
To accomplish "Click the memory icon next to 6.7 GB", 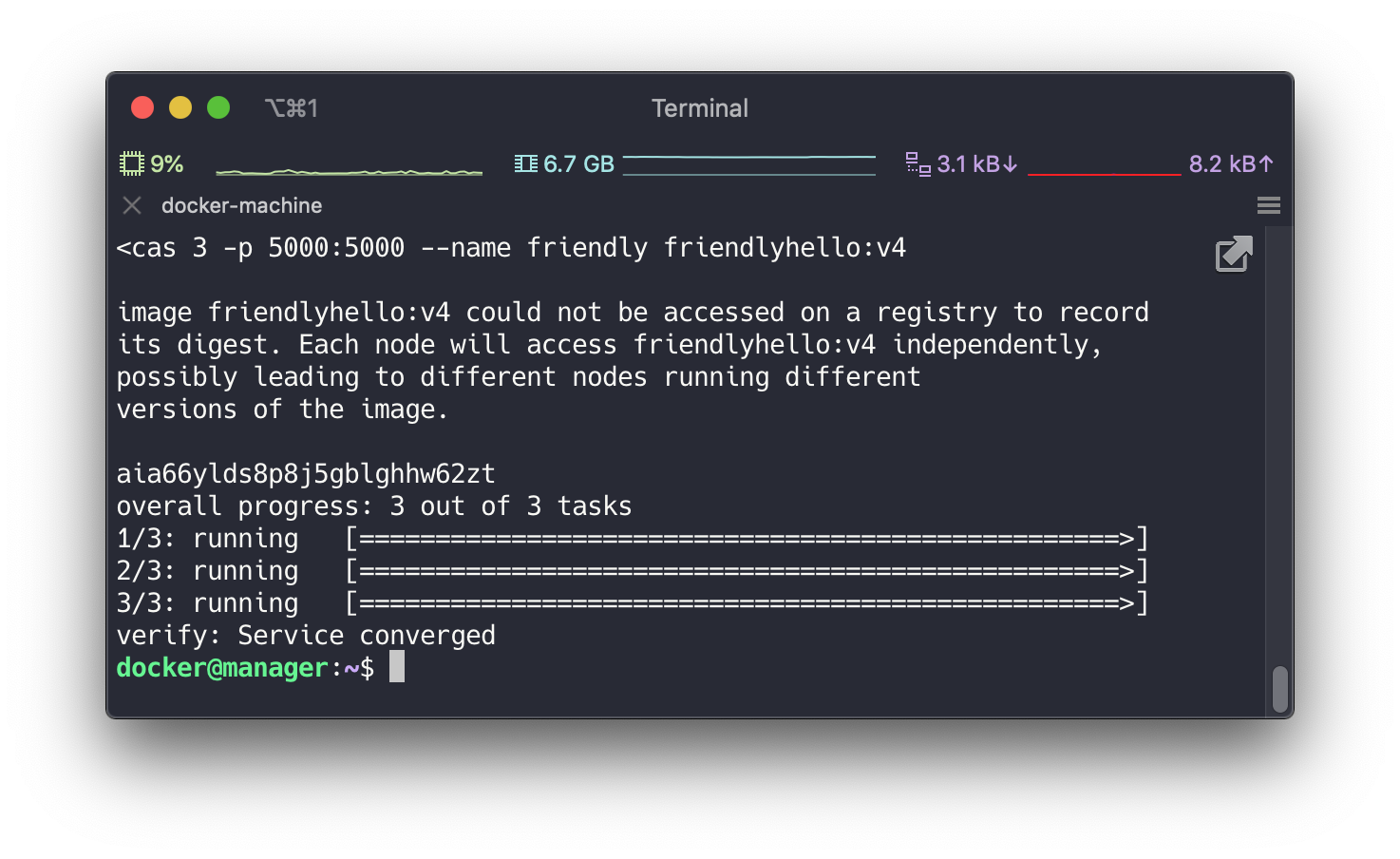I will (525, 162).
